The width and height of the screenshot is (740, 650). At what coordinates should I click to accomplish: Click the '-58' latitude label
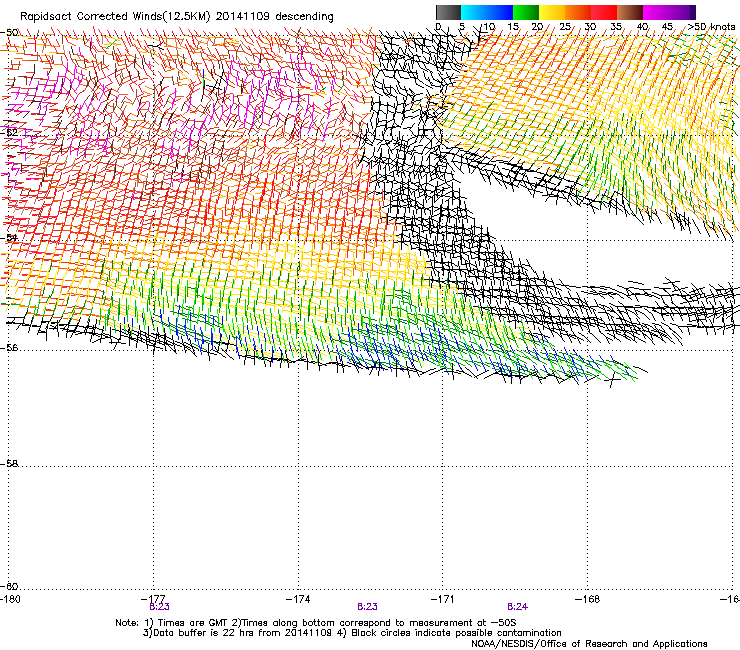[x=9, y=464]
